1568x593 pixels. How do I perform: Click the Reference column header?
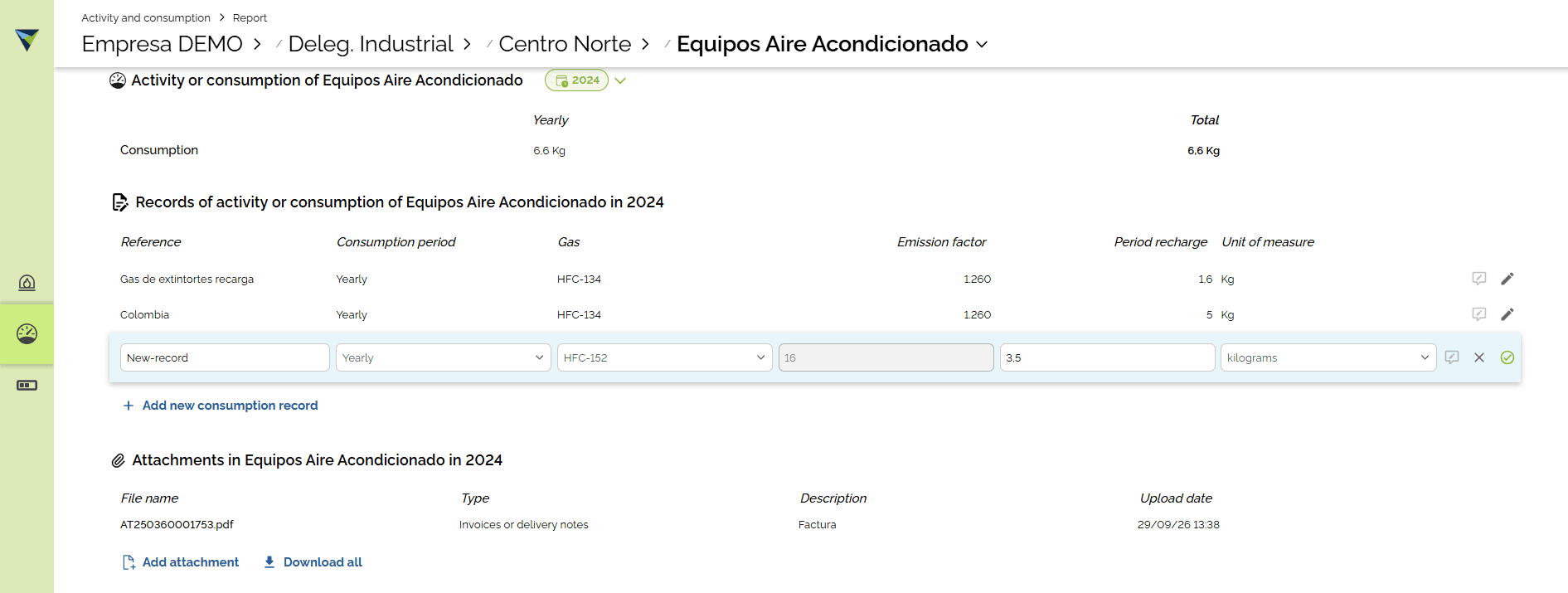pos(151,242)
